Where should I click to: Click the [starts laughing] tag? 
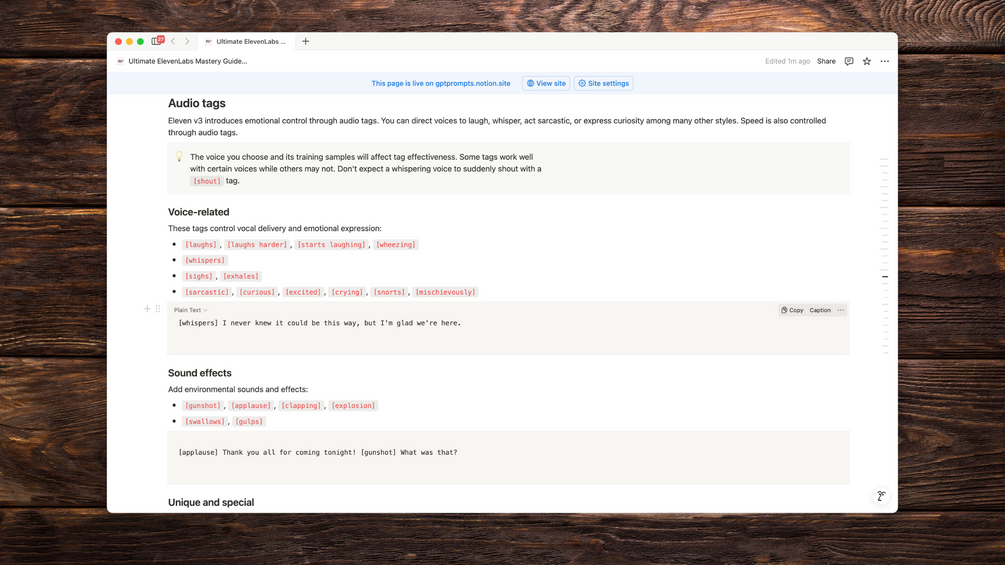(x=331, y=245)
